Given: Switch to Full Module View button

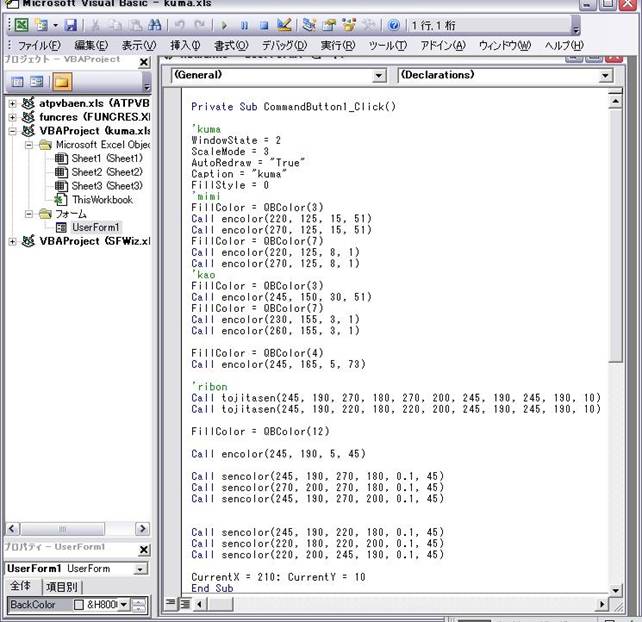Looking at the screenshot, I should (x=185, y=604).
